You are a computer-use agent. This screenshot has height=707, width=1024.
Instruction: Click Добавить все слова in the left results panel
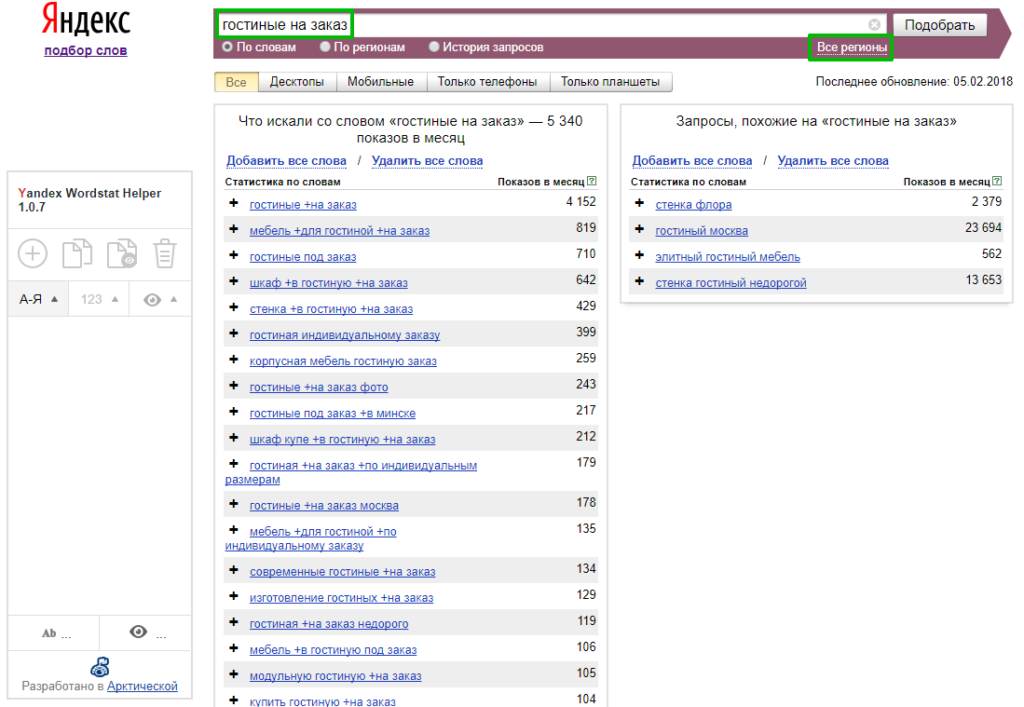(286, 161)
